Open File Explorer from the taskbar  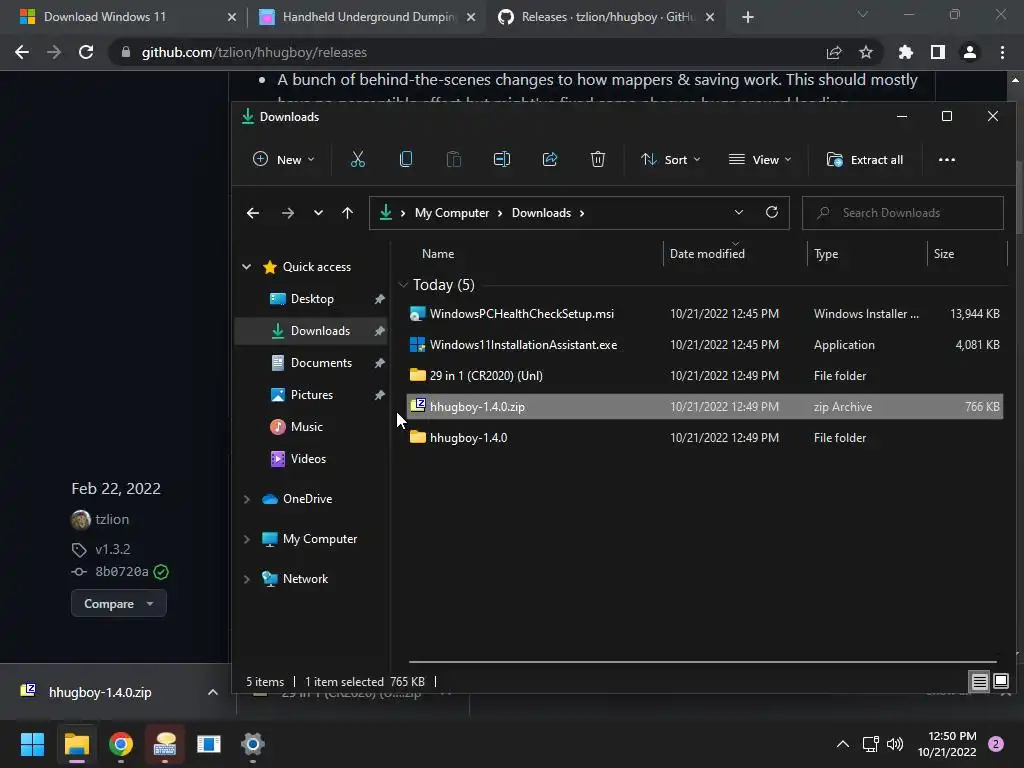(76, 744)
